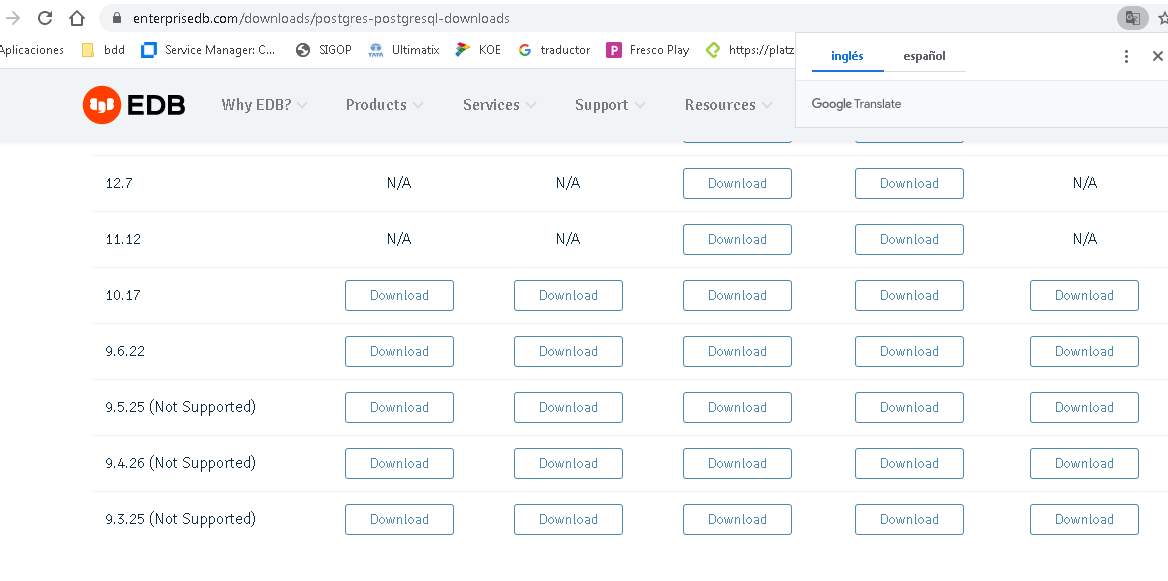The height and width of the screenshot is (581, 1168).
Task: Click the first Download button for version 10.17
Action: pyautogui.click(x=399, y=295)
